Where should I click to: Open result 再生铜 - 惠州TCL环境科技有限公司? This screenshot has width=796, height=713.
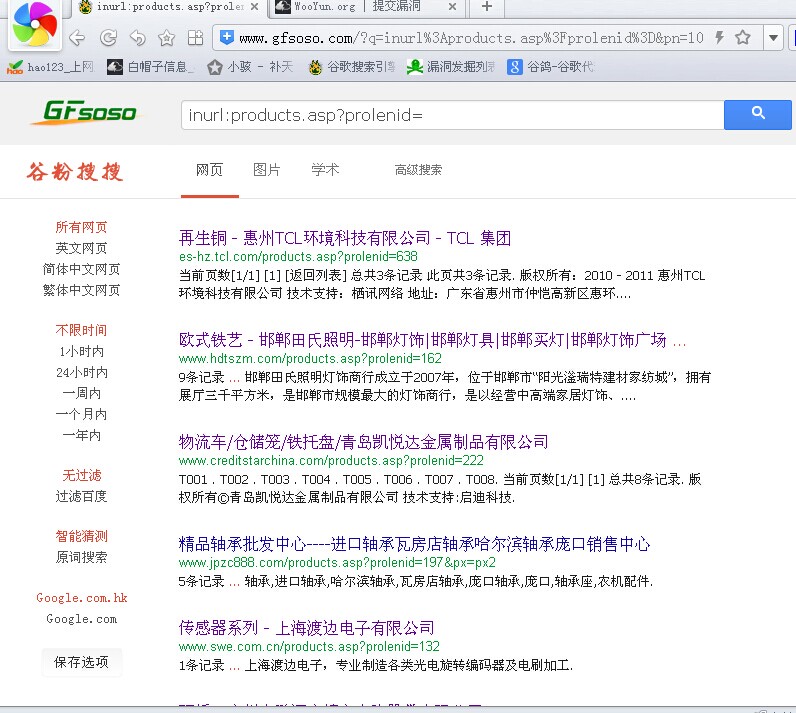tap(345, 238)
